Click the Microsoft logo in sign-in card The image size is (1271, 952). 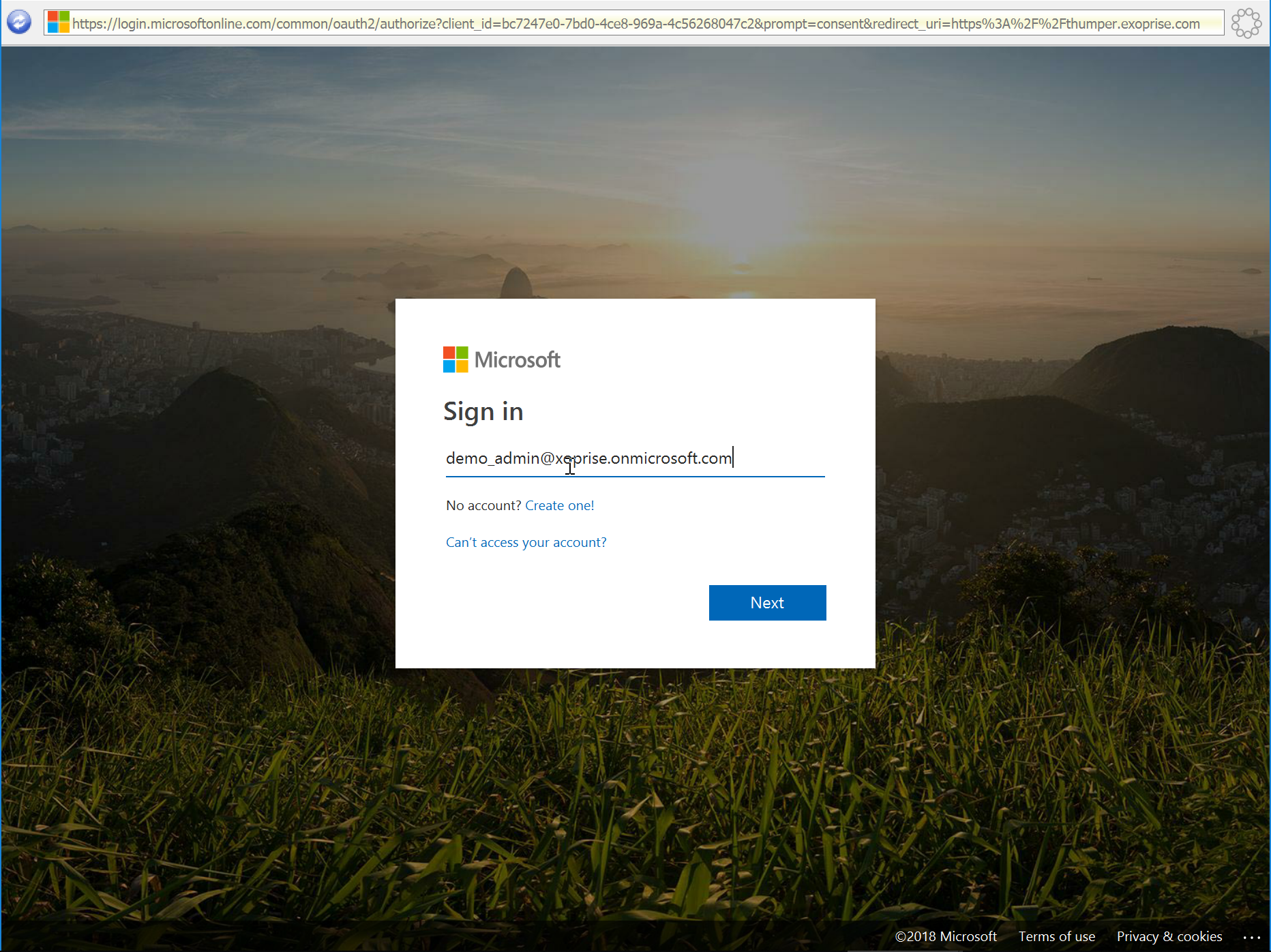tap(502, 359)
